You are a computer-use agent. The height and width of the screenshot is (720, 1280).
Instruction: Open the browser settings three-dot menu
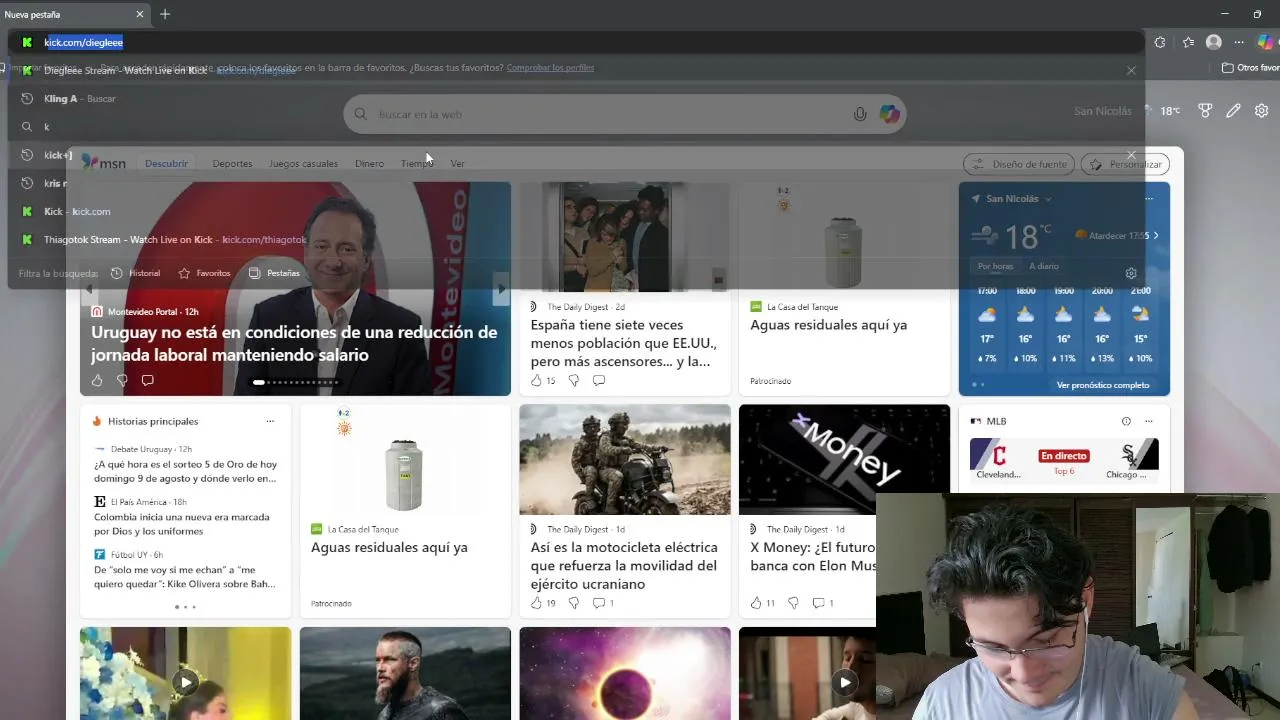coord(1239,42)
